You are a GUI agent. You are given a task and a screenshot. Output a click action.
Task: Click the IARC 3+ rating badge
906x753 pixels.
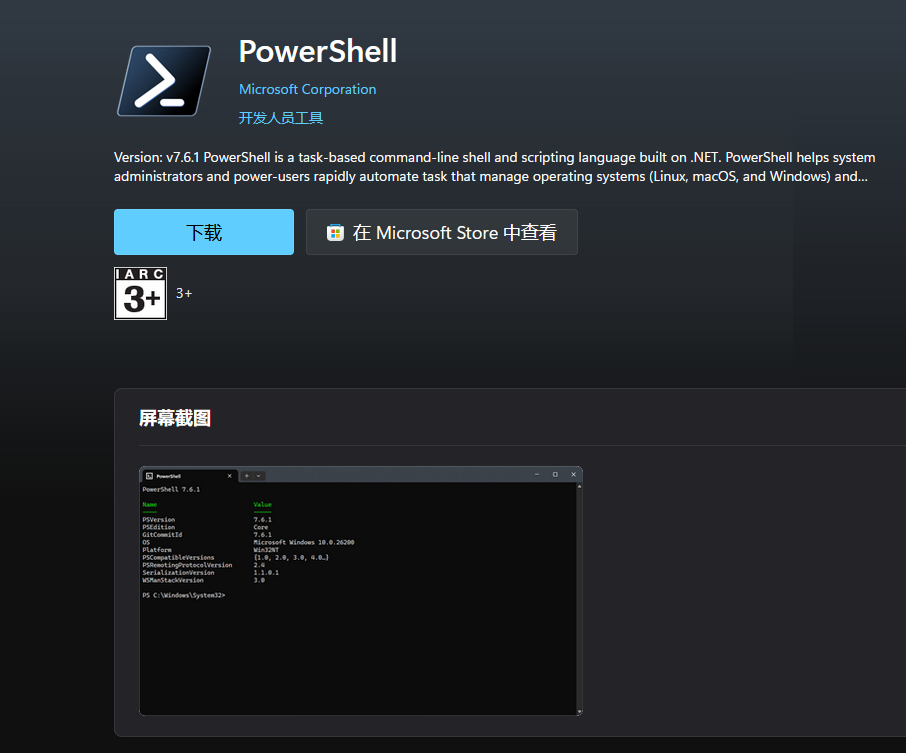(140, 293)
